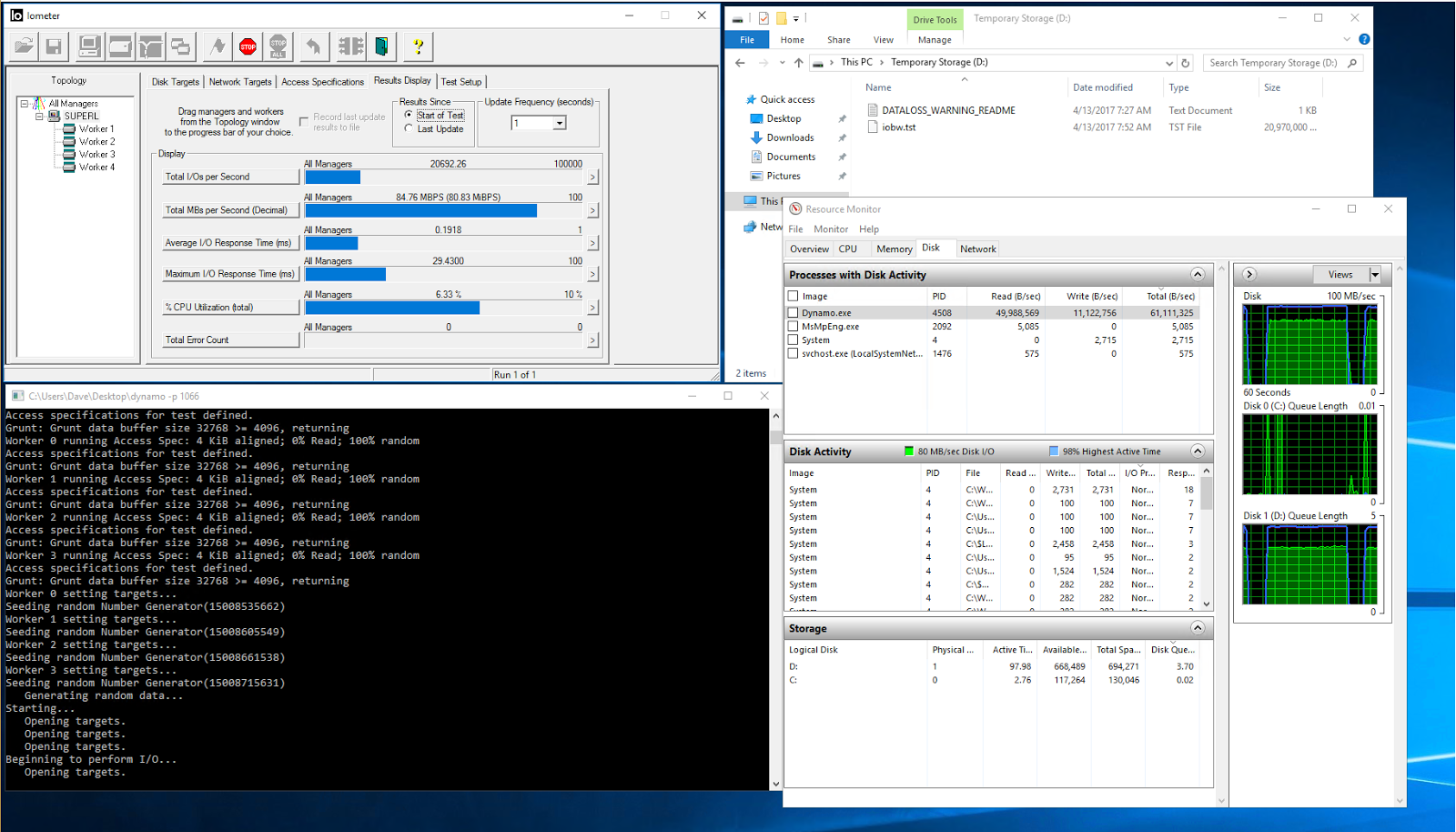Click the Properties checkmark icon in Explorer title bar

click(x=763, y=18)
